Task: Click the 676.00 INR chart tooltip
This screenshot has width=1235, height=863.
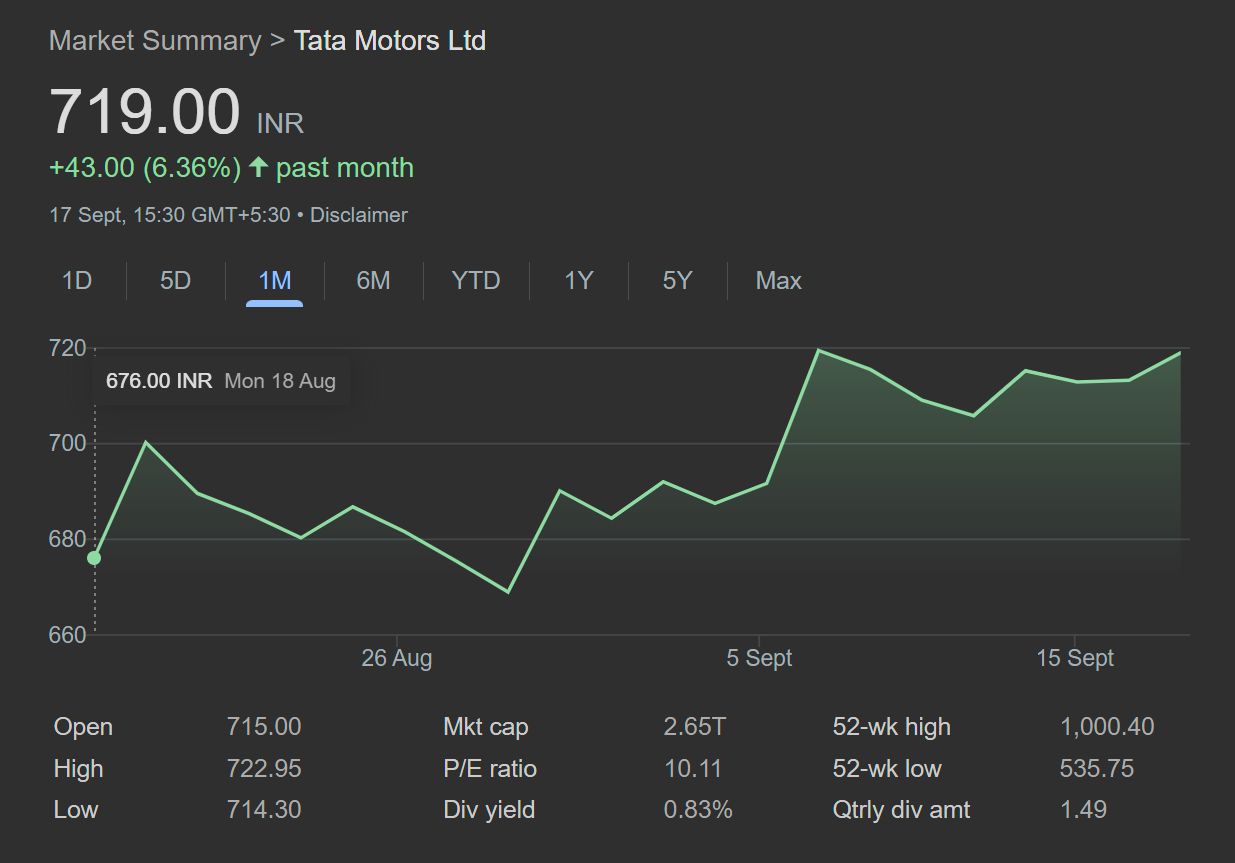Action: tap(220, 381)
